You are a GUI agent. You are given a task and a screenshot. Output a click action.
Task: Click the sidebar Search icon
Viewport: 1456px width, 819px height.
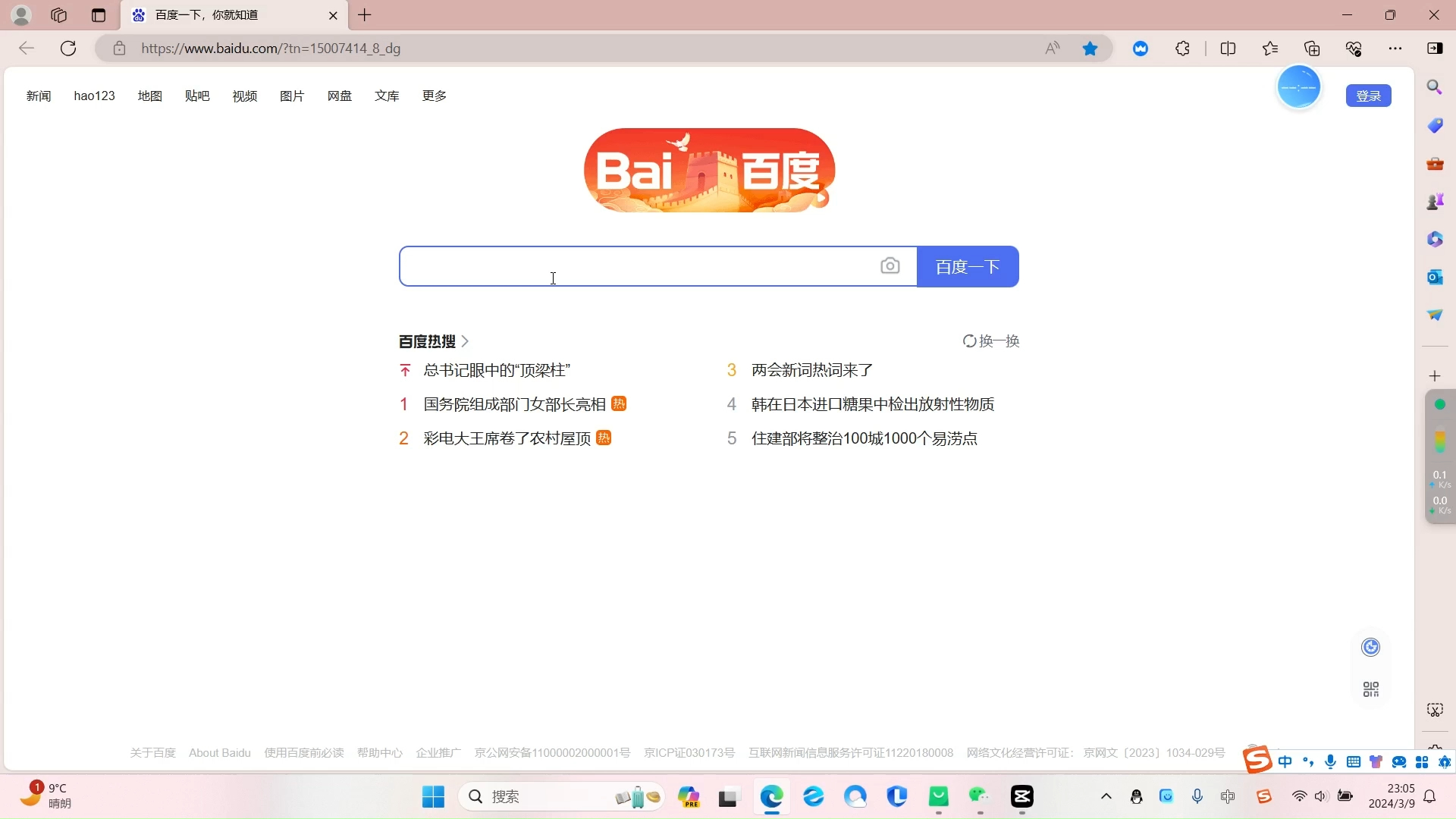point(1435,87)
